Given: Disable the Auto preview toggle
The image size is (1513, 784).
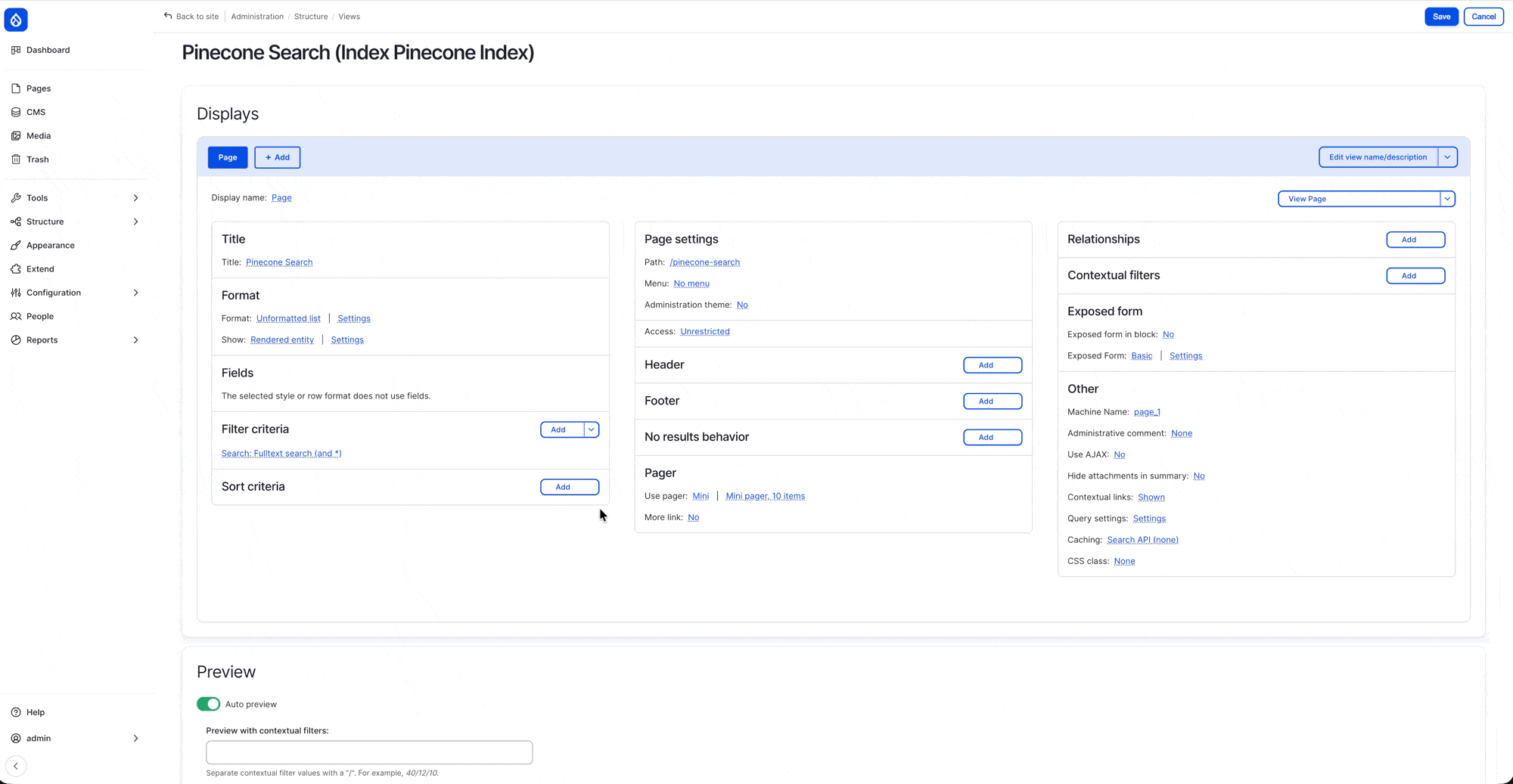Looking at the screenshot, I should [x=208, y=704].
